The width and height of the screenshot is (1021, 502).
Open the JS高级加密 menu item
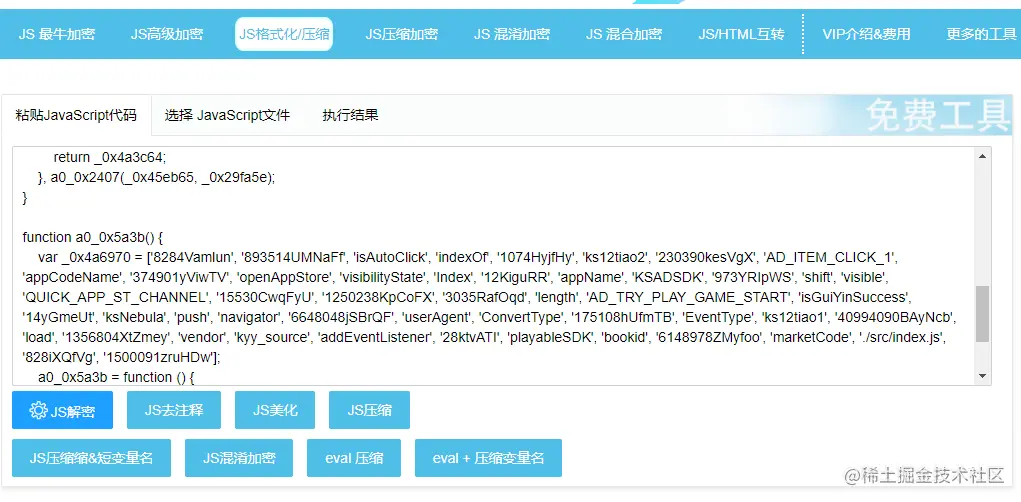(167, 35)
